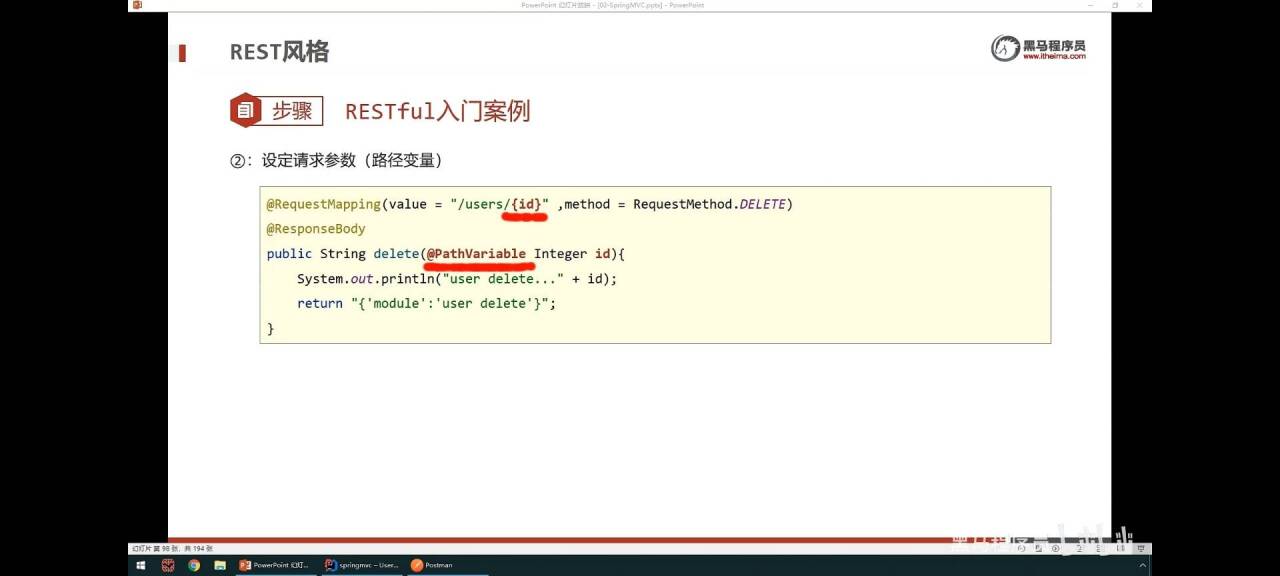Image resolution: width=1280 pixels, height=576 pixels.
Task: Close the PowerPoint window
Action: tap(1140, 5)
